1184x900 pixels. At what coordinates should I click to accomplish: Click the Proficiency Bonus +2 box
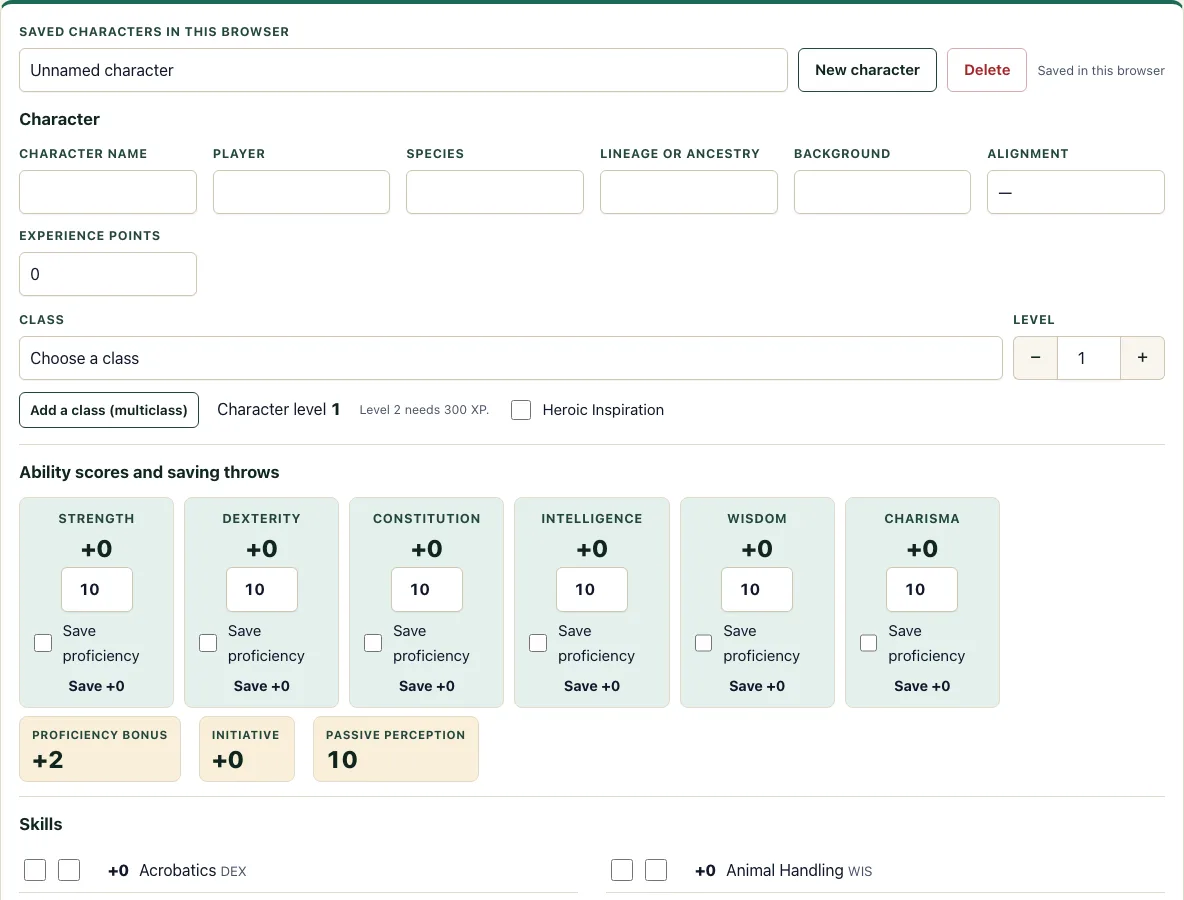(100, 749)
